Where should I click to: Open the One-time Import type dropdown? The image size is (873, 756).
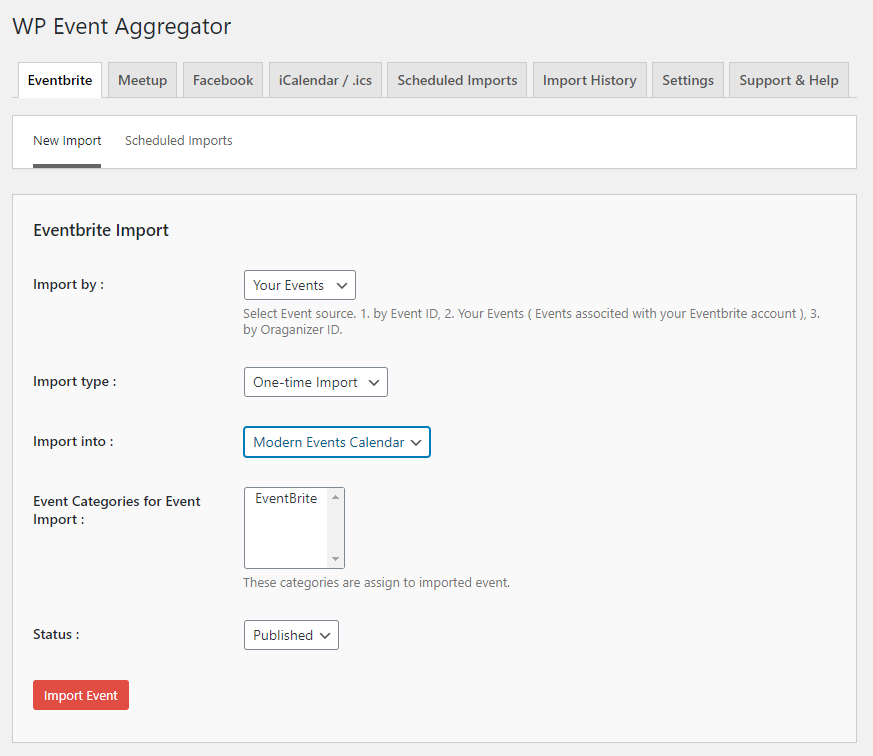click(x=315, y=382)
